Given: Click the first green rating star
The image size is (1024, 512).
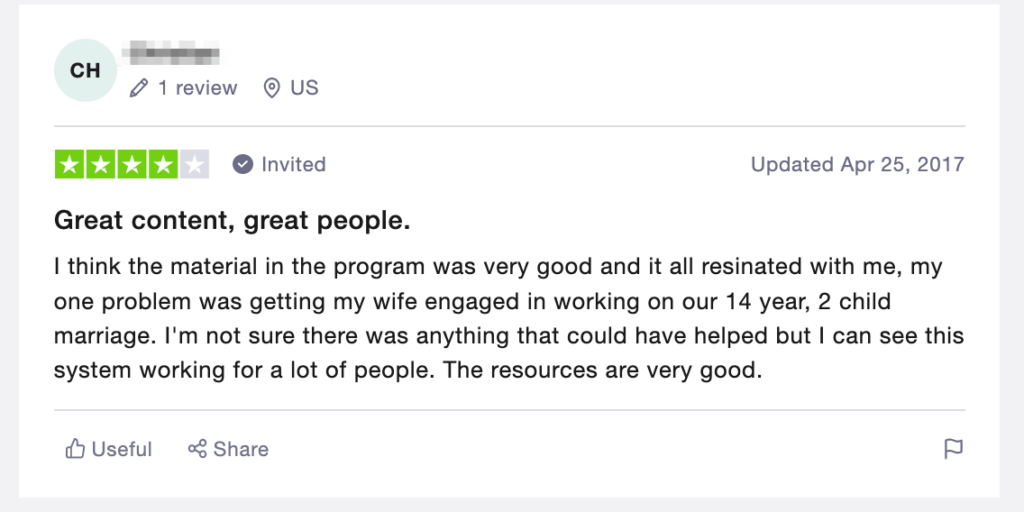Looking at the screenshot, I should 69,165.
